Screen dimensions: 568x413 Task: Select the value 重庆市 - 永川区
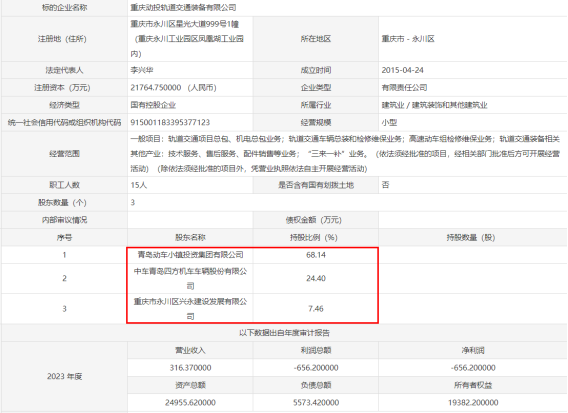pyautogui.click(x=408, y=39)
